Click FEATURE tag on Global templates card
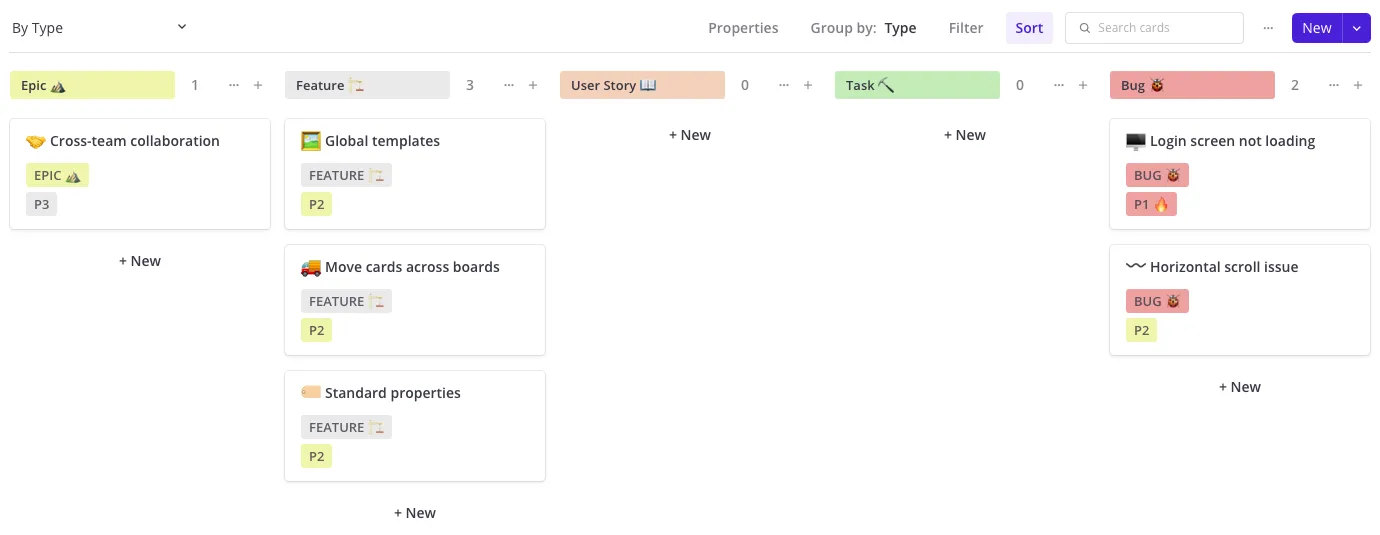This screenshot has height=535, width=1380. click(346, 175)
